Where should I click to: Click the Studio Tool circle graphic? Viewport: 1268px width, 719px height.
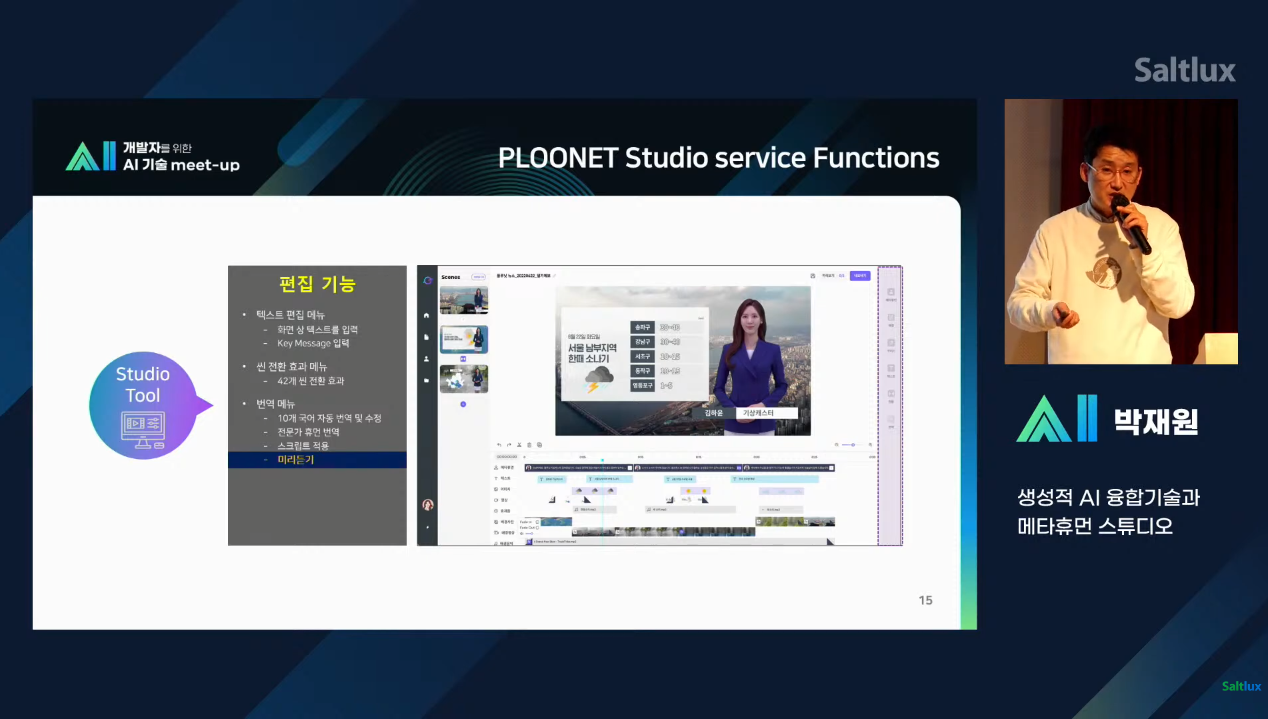[143, 404]
